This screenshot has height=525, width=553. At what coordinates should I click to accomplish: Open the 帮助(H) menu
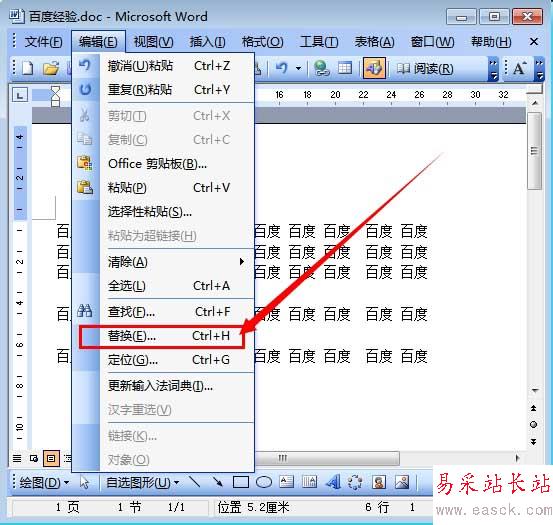click(491, 42)
